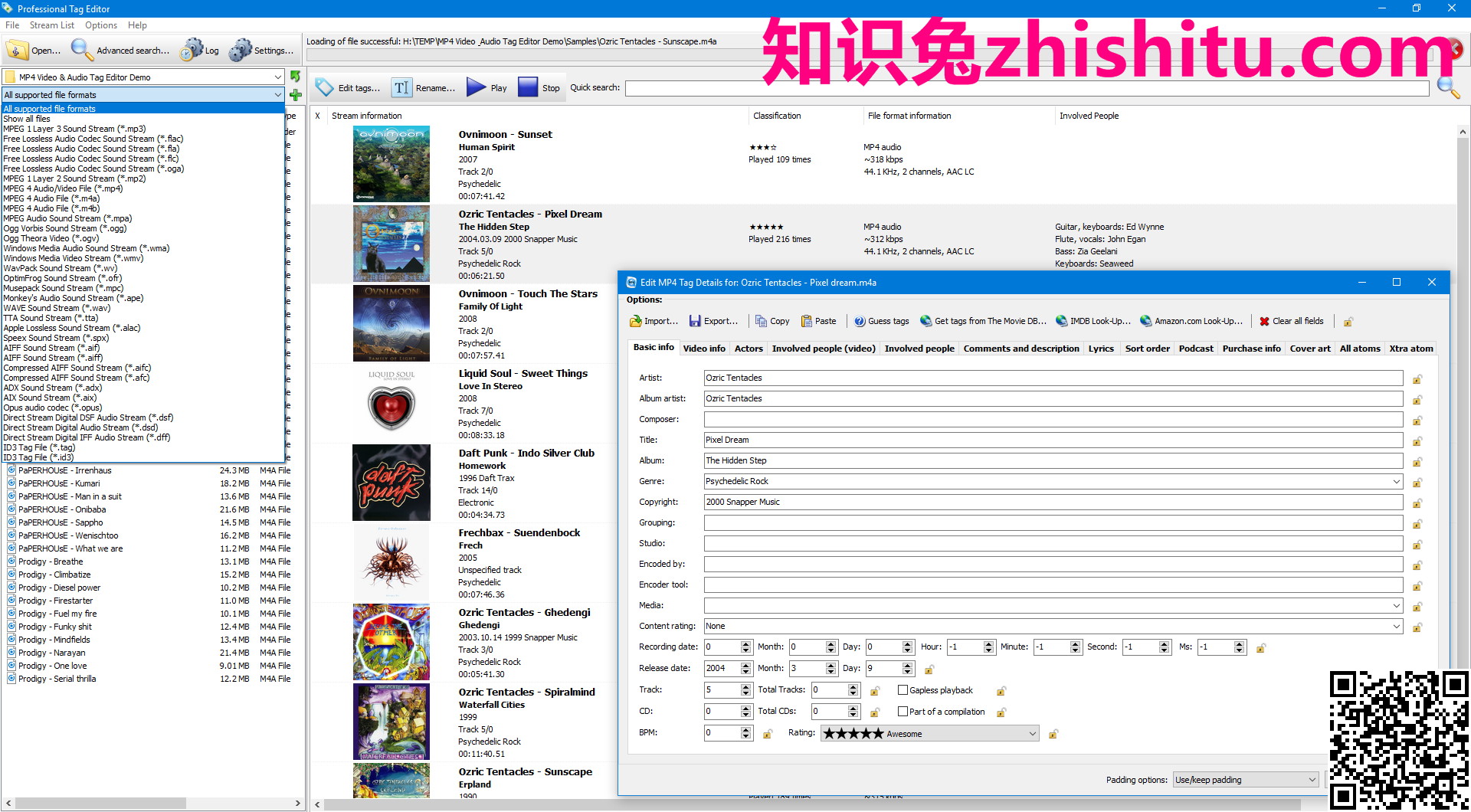Image resolution: width=1471 pixels, height=812 pixels.
Task: Open the File menu
Action: tap(12, 25)
